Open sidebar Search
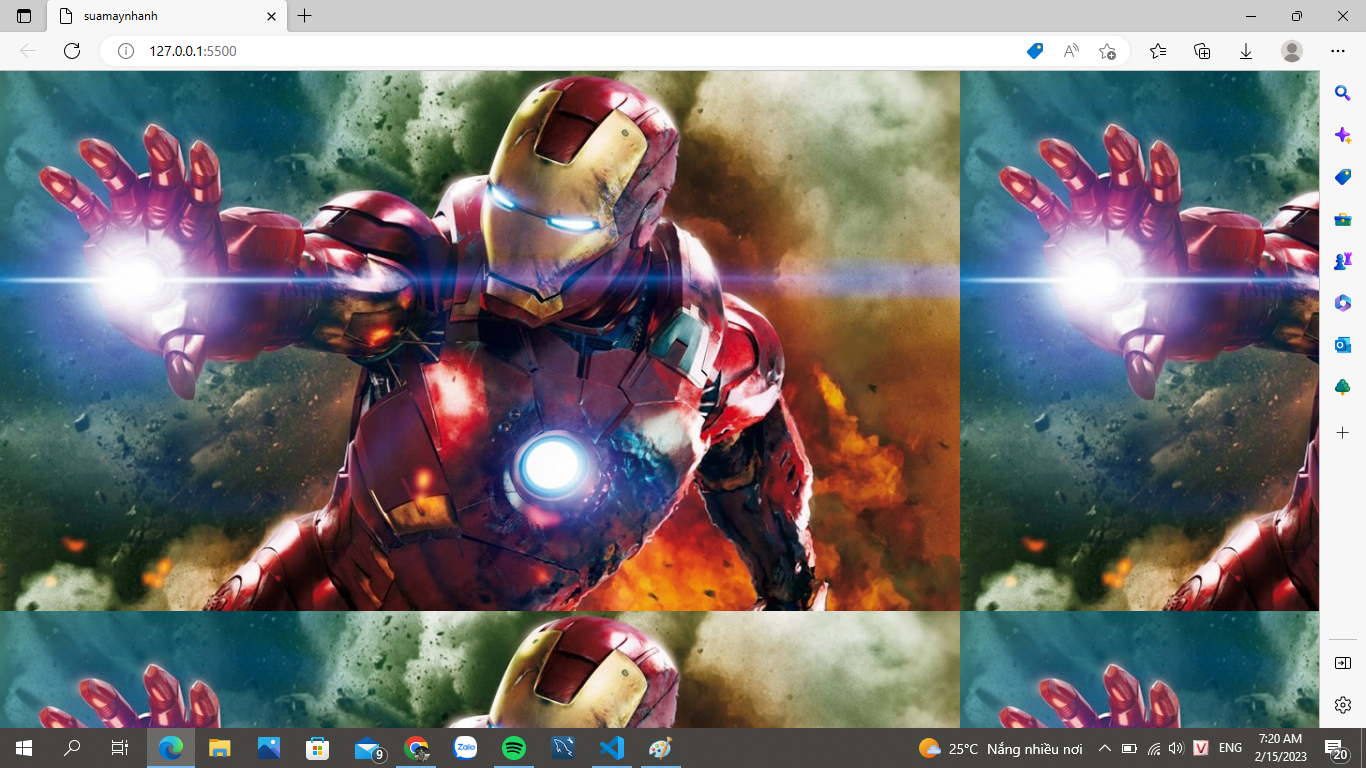1366x768 pixels. (x=1343, y=93)
